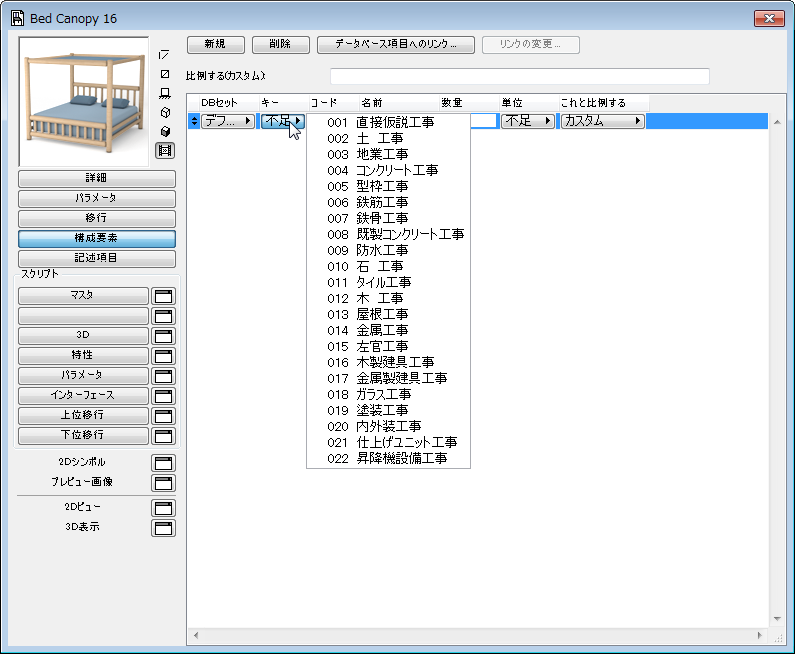Click the horizontal scrollbar right arrow
The height and width of the screenshot is (654, 795).
click(760, 635)
